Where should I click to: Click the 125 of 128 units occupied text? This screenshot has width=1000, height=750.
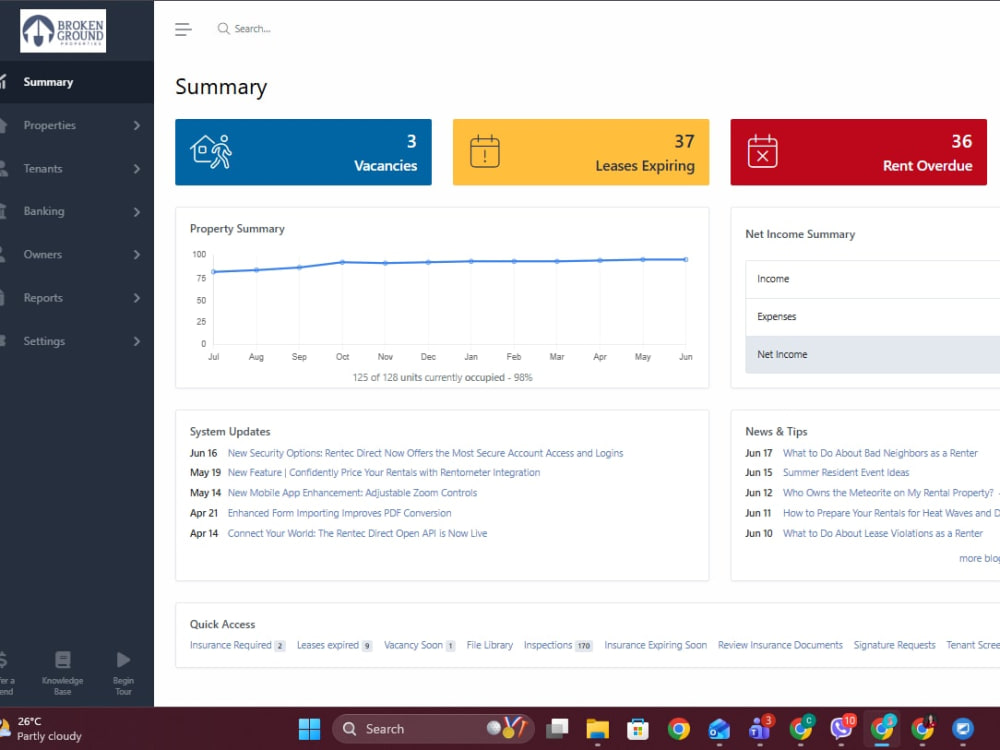(x=443, y=378)
